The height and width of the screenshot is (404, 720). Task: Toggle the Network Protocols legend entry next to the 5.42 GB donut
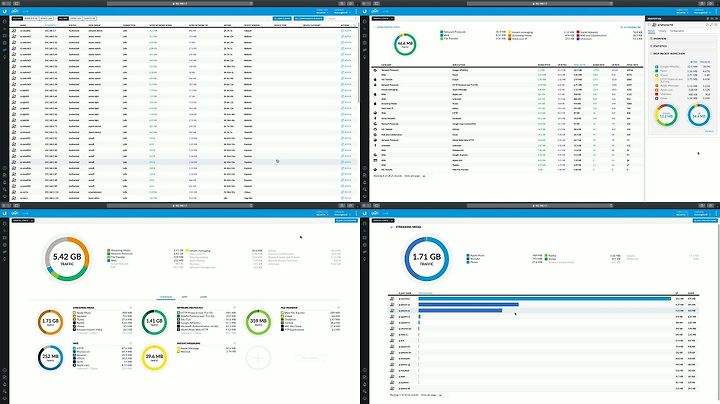click(119, 254)
